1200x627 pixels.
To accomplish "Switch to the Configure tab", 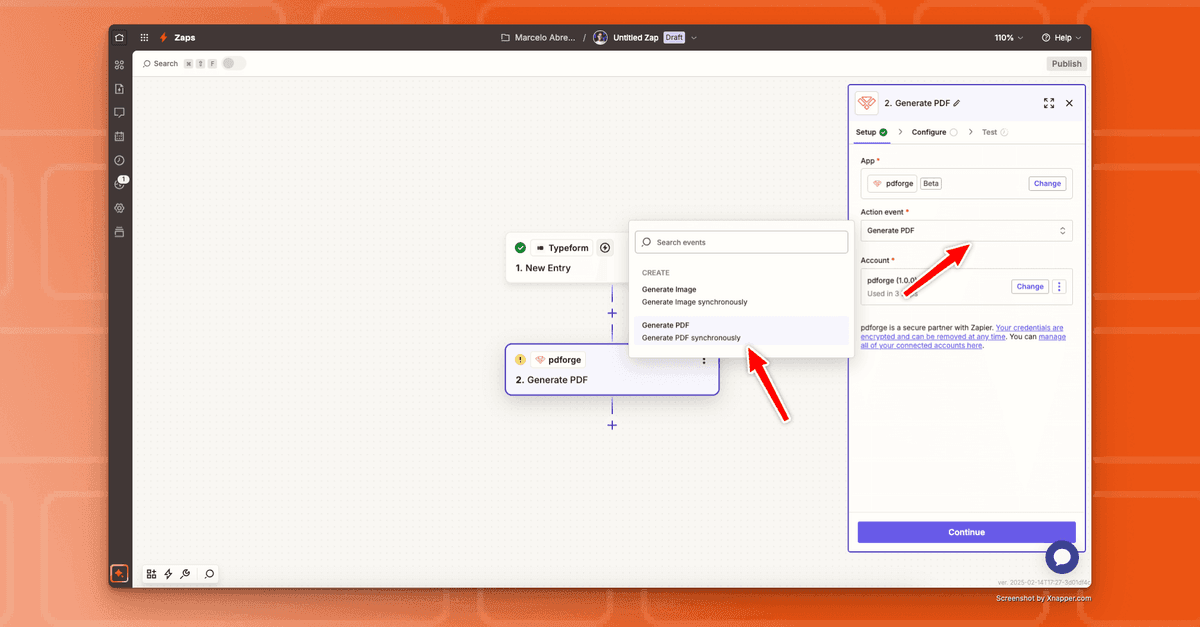I will (929, 132).
